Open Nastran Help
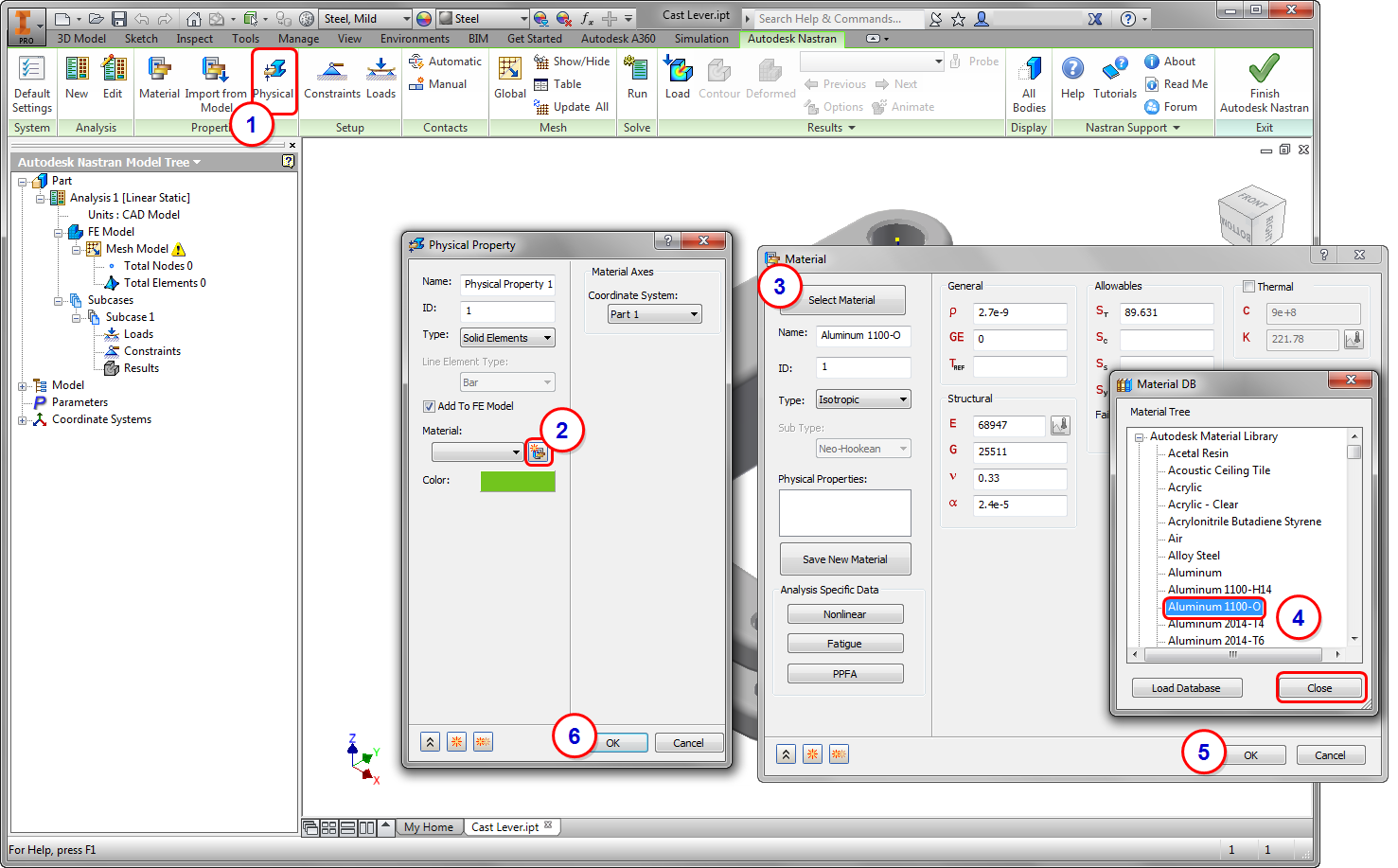Viewport: 1398px width, 868px height. click(x=1072, y=78)
